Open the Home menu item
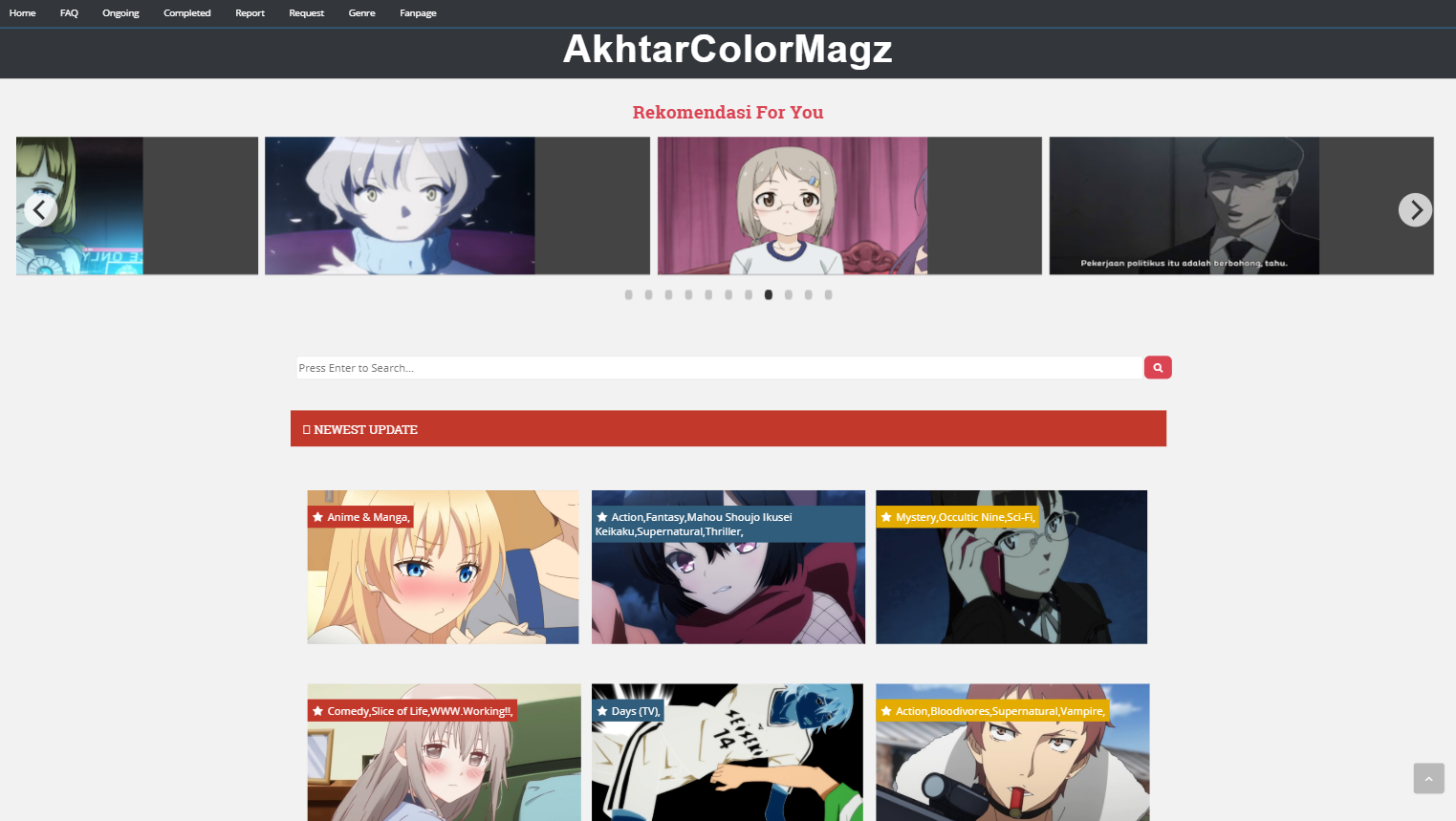Viewport: 1456px width, 821px height. pos(22,13)
